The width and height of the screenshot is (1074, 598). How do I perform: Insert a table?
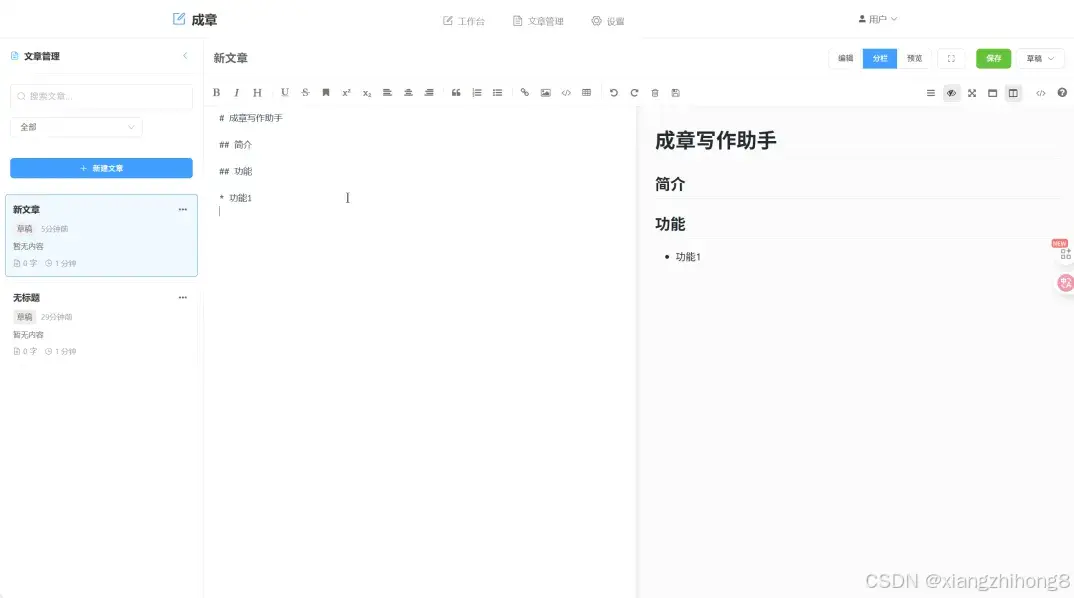click(x=586, y=92)
